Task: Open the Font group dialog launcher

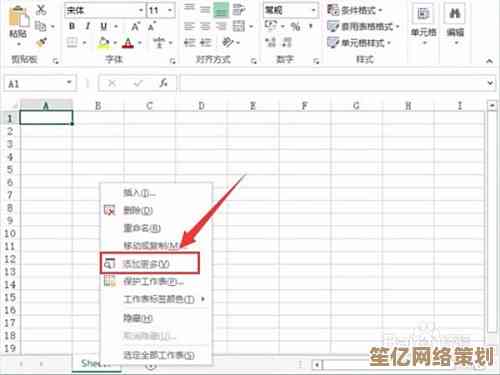Action: pos(172,61)
